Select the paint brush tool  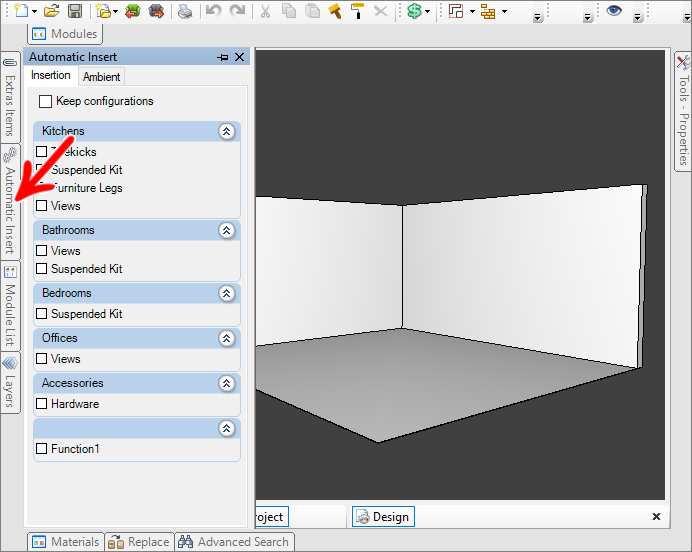[335, 11]
